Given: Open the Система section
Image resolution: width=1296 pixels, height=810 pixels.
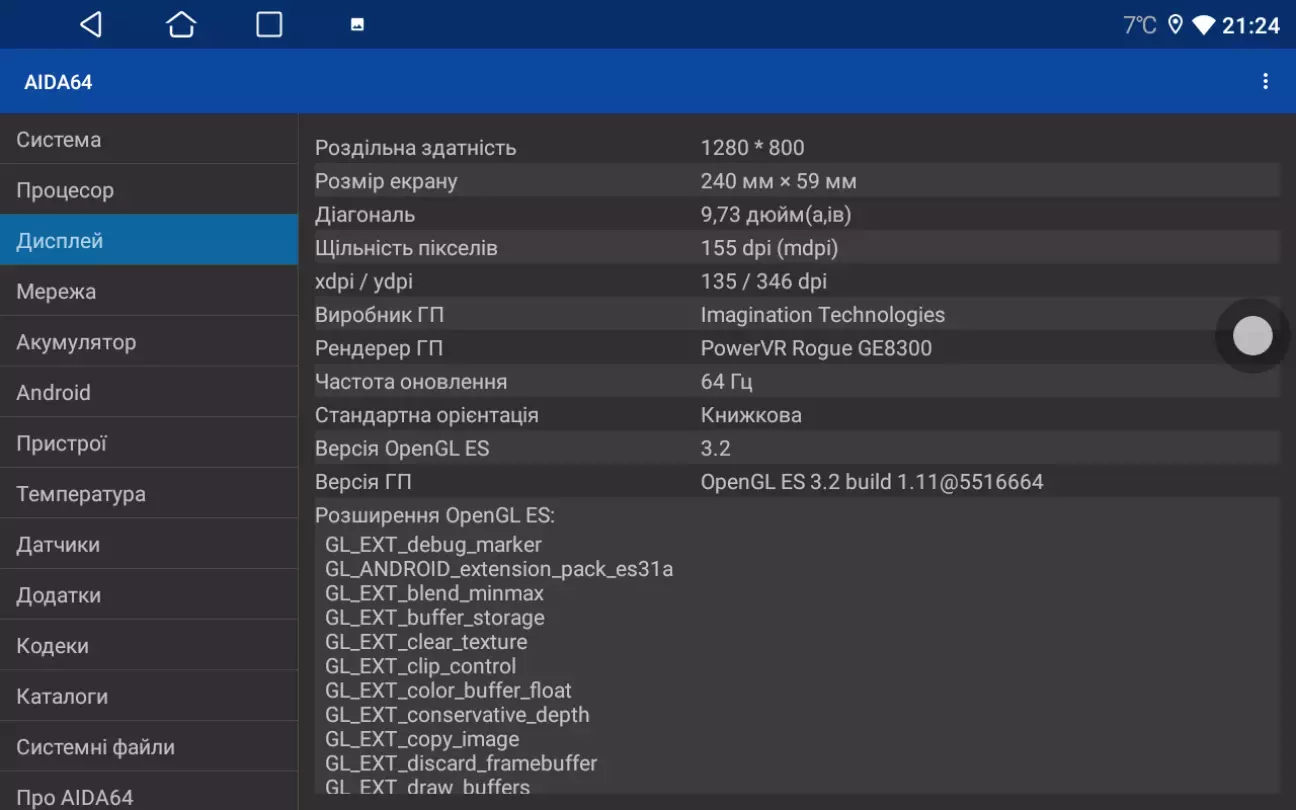Looking at the screenshot, I should tap(149, 140).
